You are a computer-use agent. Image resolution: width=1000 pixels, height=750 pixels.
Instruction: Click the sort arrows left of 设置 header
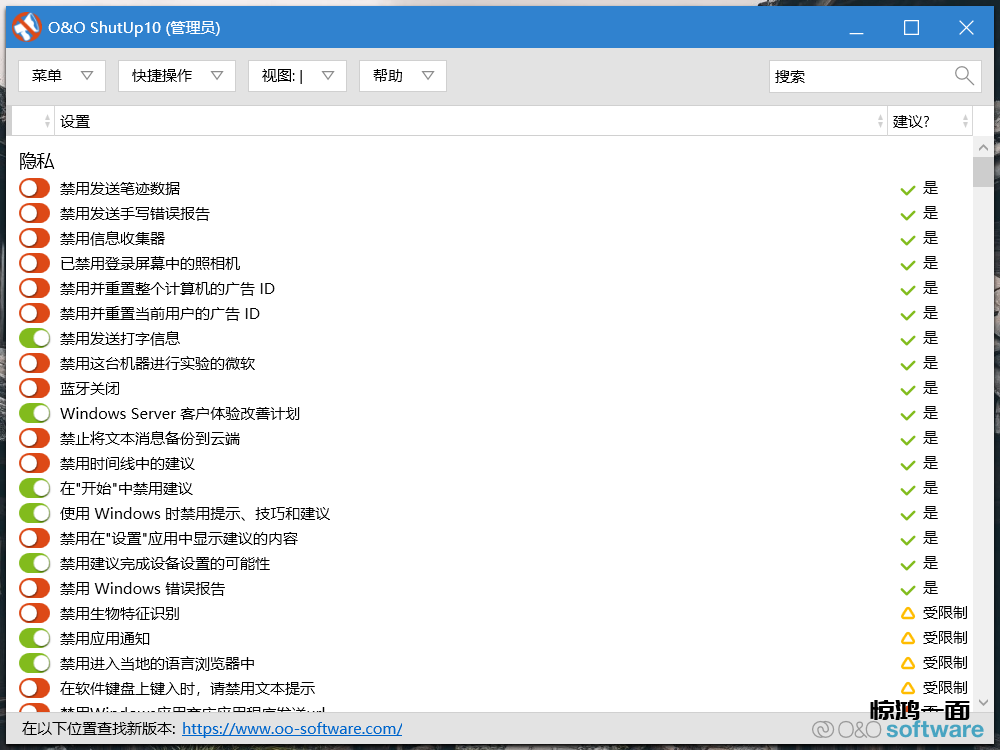(x=47, y=121)
